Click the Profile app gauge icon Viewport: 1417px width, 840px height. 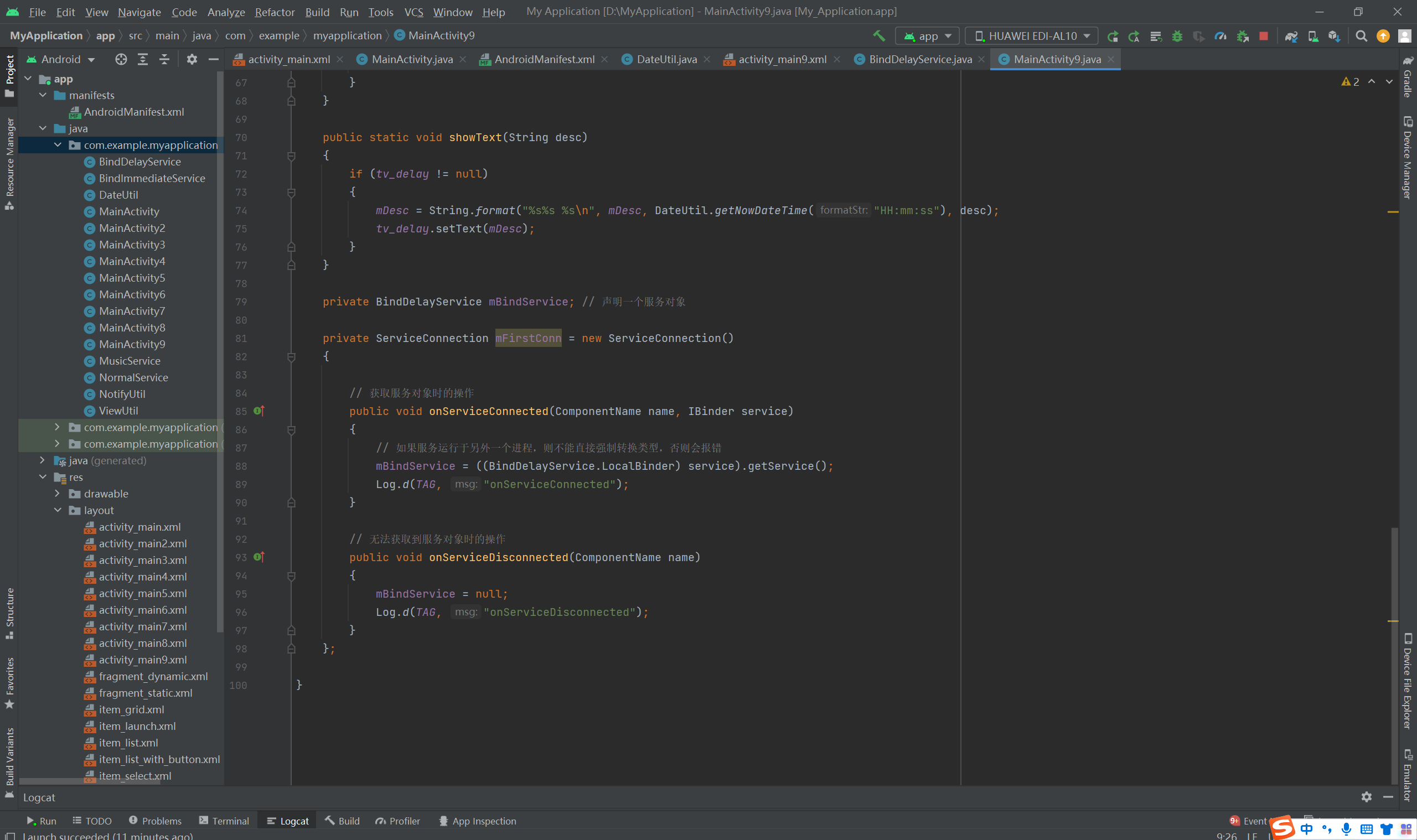pos(1221,36)
